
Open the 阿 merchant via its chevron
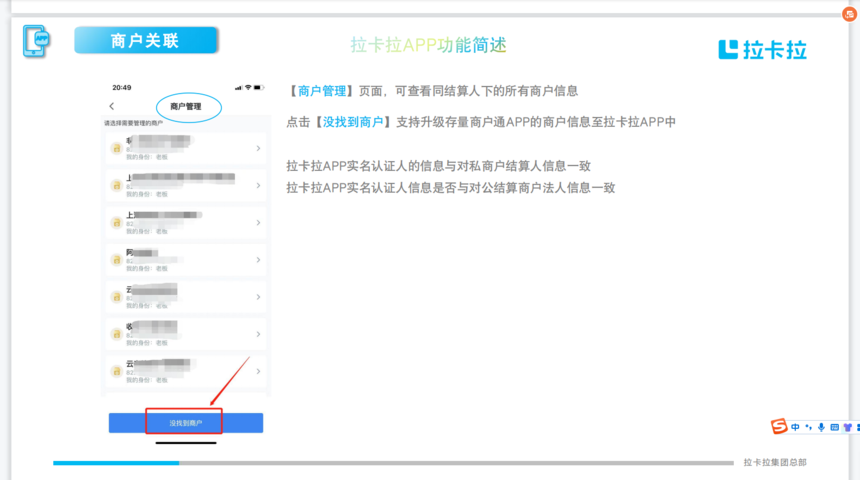(258, 259)
